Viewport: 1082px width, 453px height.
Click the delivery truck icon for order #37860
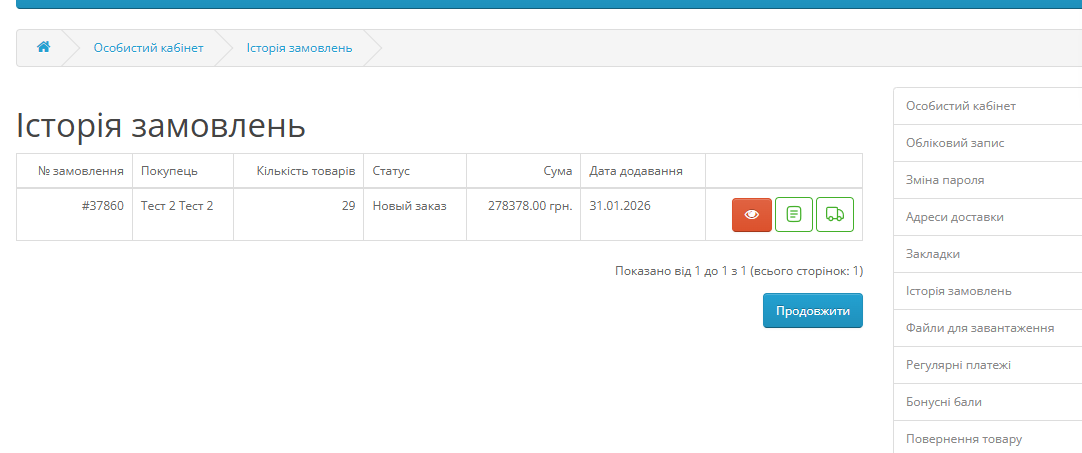pos(835,215)
